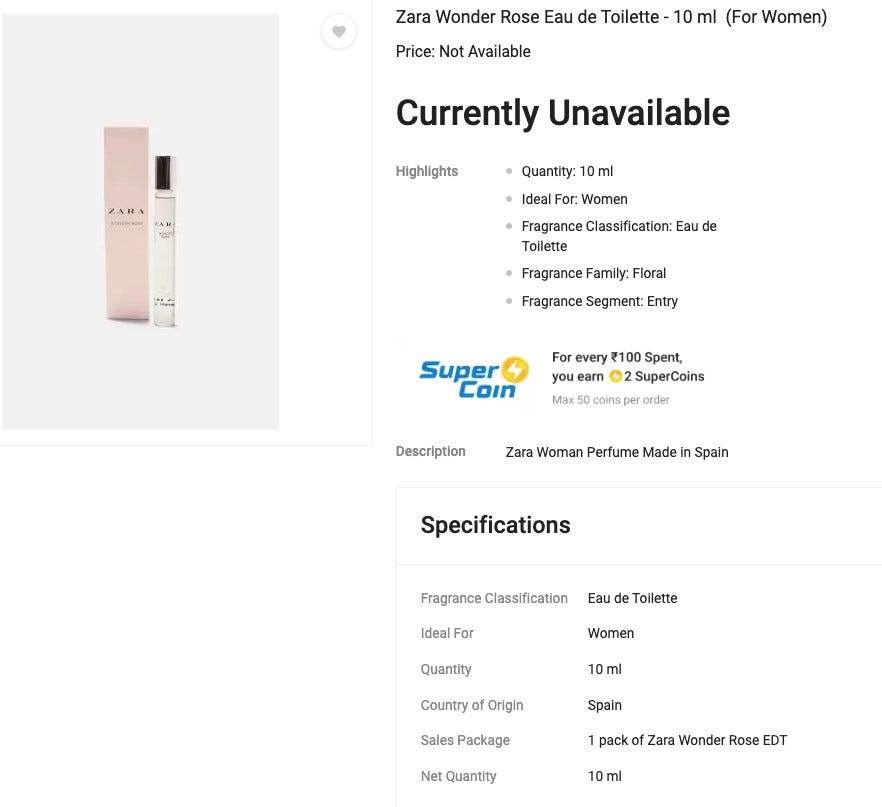Screen dimensions: 882x807
Task: Select the Ideal For: Women highlight
Action: click(574, 199)
